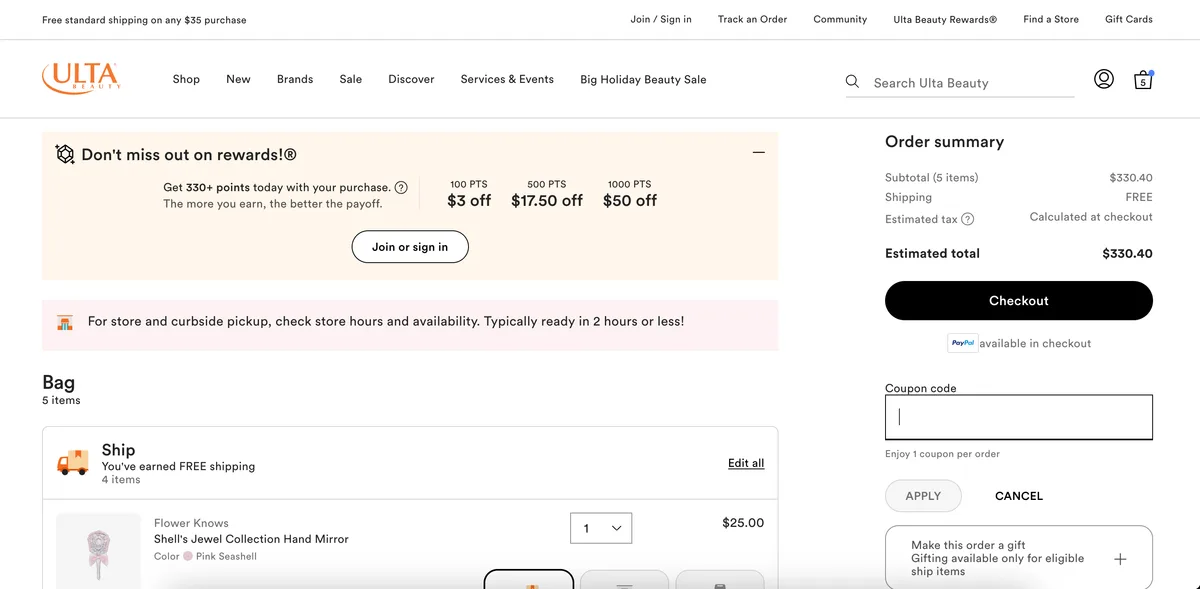Open the Brands menu
This screenshot has height=589, width=1200.
(295, 79)
